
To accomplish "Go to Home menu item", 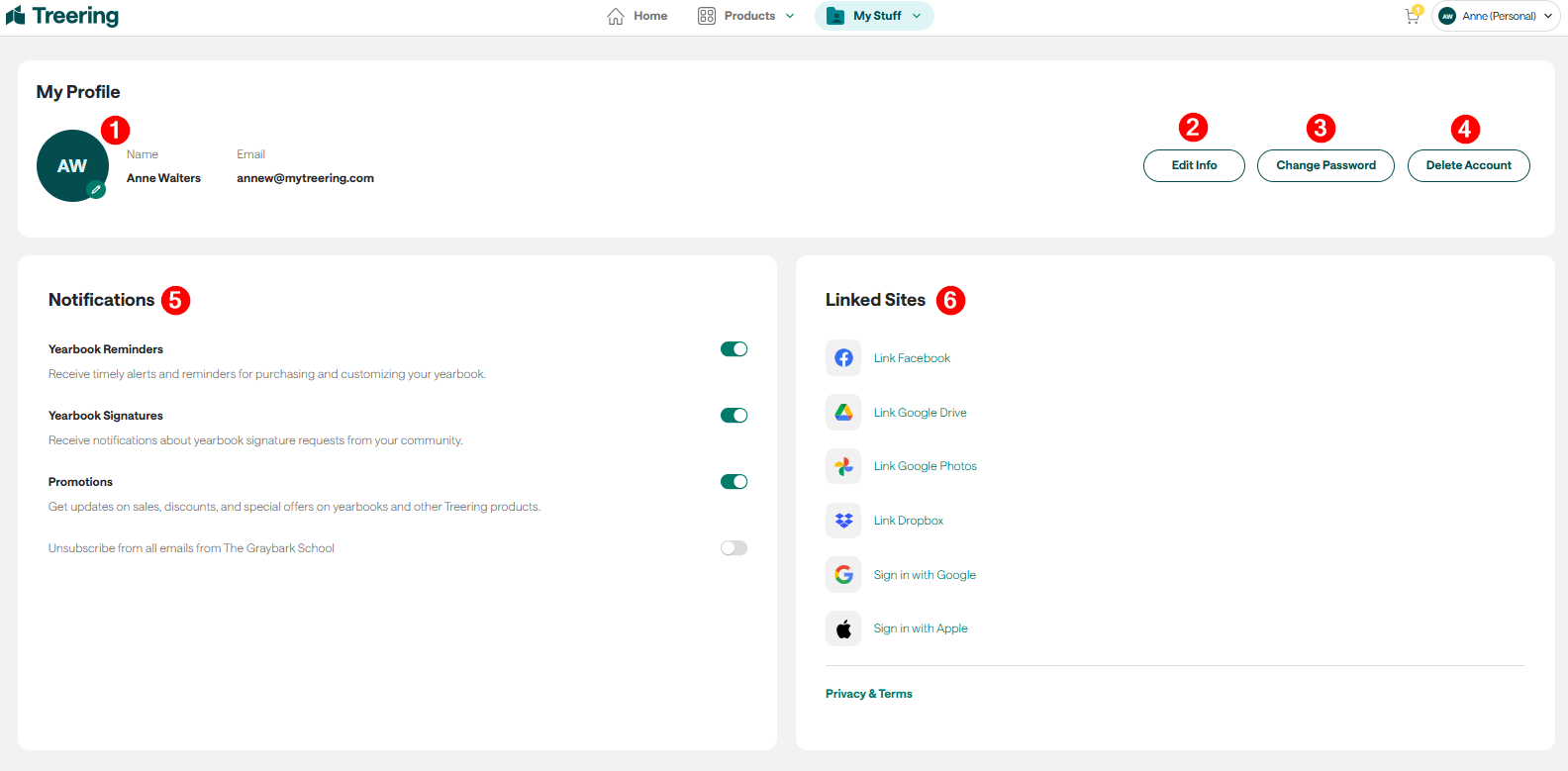I will pyautogui.click(x=637, y=16).
